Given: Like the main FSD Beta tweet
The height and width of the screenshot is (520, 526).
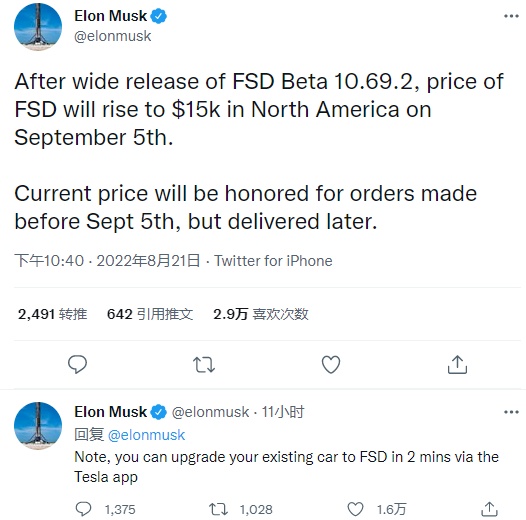Looking at the screenshot, I should point(331,364).
